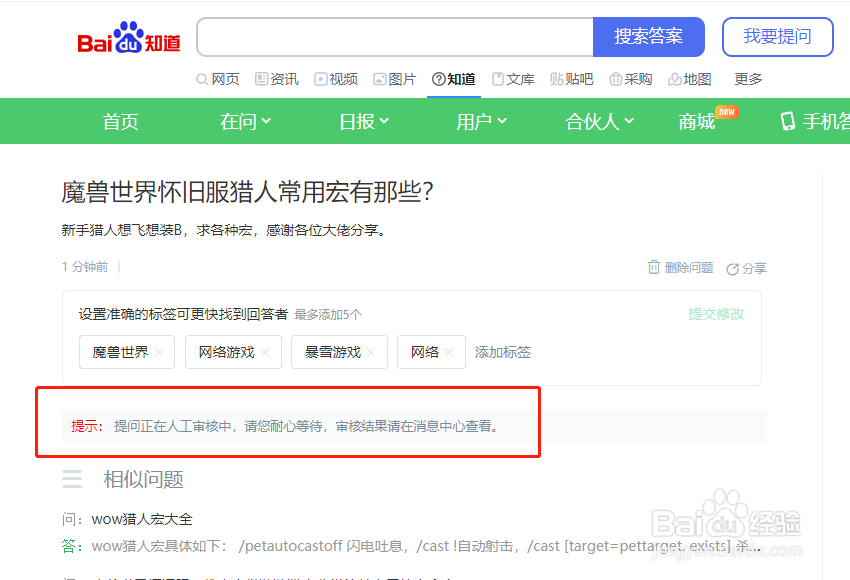Screen dimensions: 850x580
Task: Select the 视频 video search icon
Action: [322, 79]
